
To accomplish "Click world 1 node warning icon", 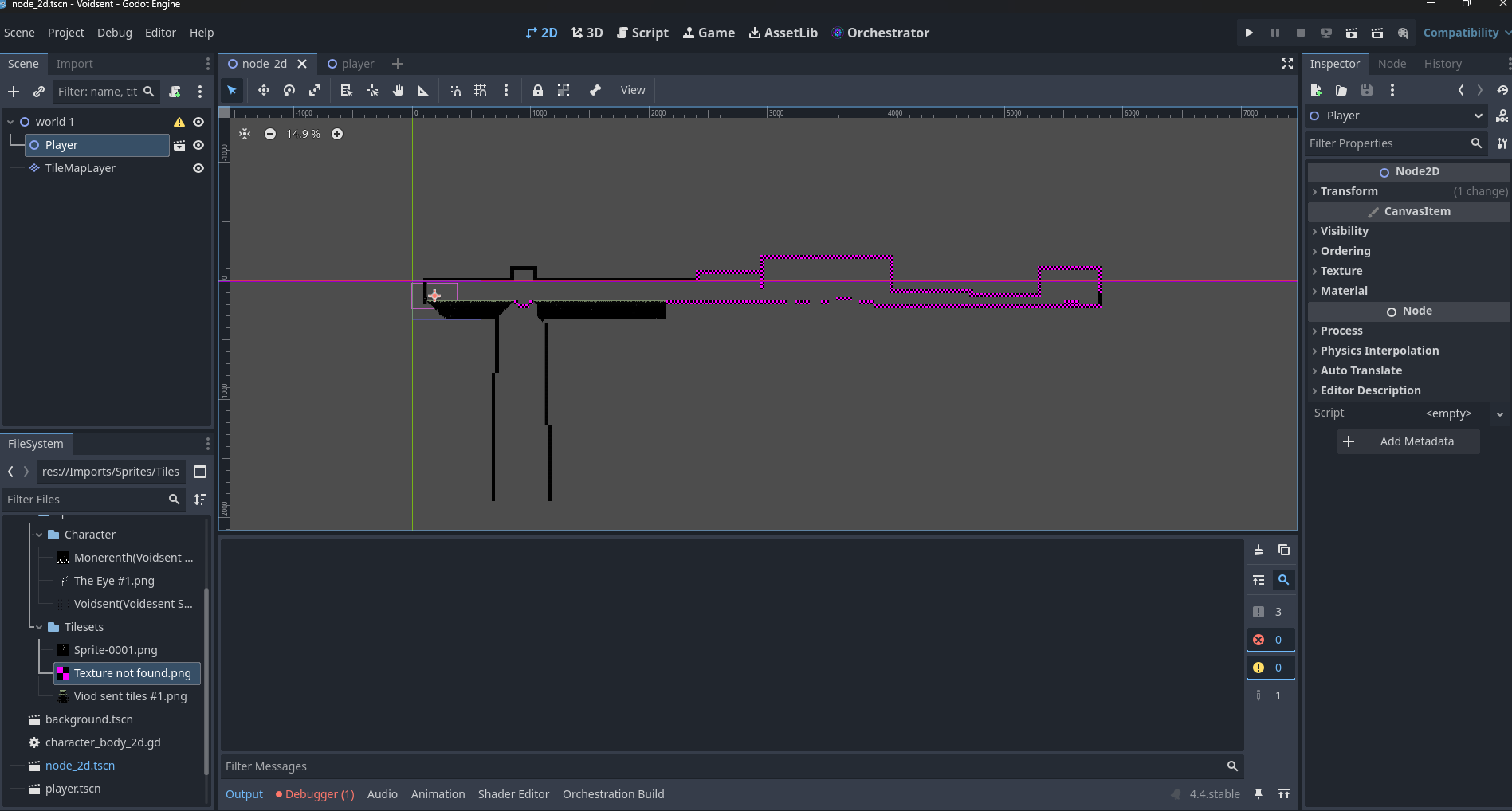I will pyautogui.click(x=179, y=122).
